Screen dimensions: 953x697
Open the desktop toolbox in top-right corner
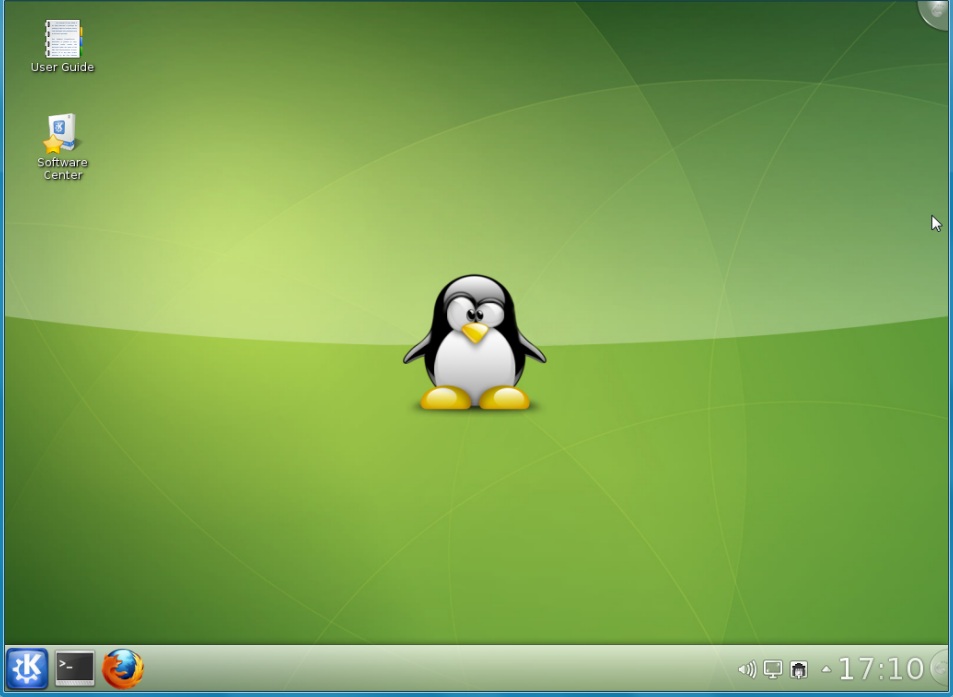pos(937,12)
